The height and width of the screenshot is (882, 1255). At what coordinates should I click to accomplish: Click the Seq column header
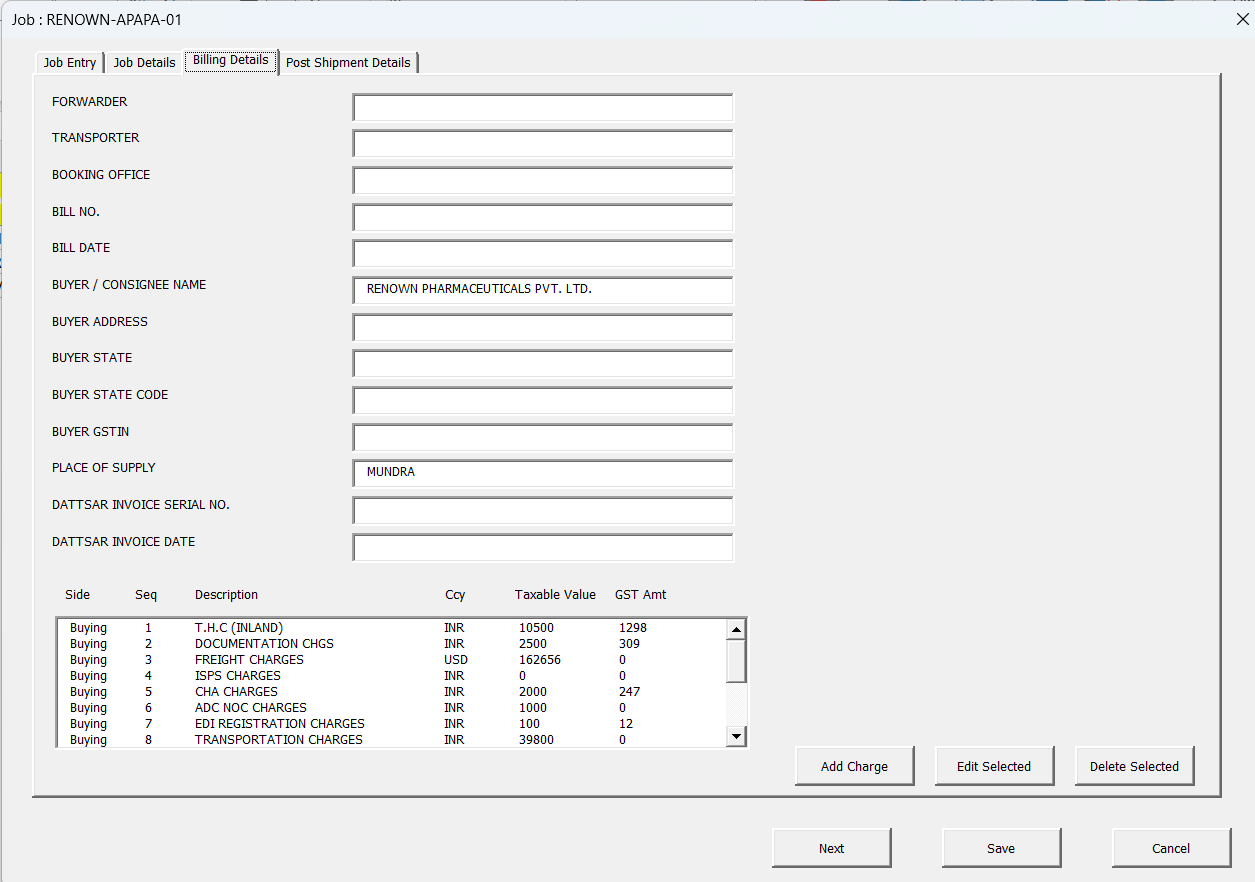(x=146, y=595)
